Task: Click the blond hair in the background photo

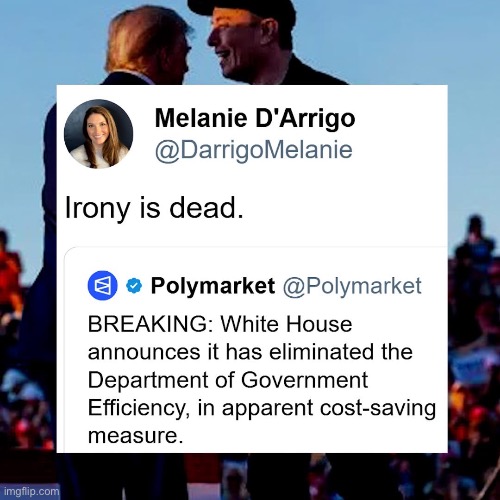Action: tap(145, 38)
